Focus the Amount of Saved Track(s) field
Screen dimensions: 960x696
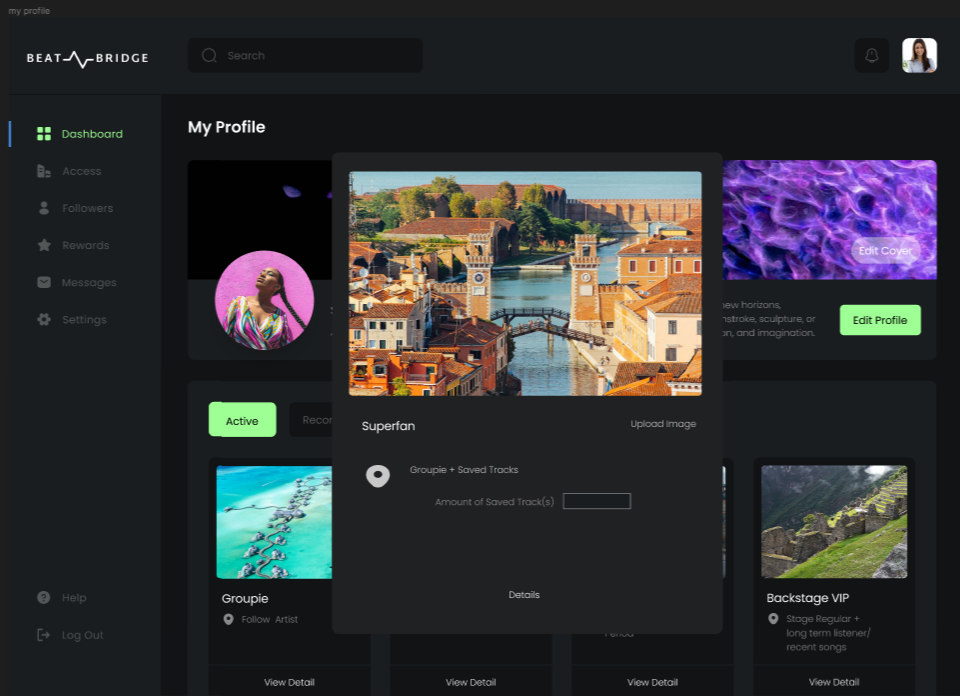pyautogui.click(x=597, y=501)
